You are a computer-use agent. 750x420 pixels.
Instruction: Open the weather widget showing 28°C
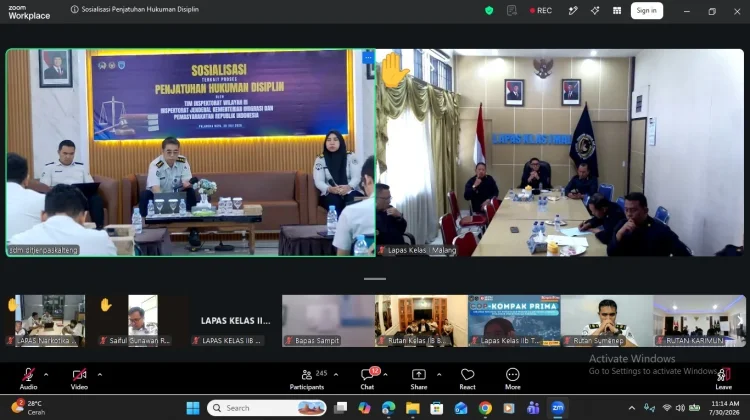click(x=29, y=408)
